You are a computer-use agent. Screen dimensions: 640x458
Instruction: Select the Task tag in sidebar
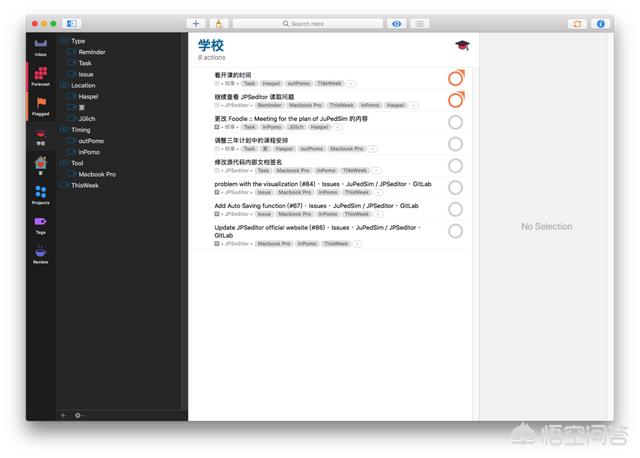pos(85,63)
